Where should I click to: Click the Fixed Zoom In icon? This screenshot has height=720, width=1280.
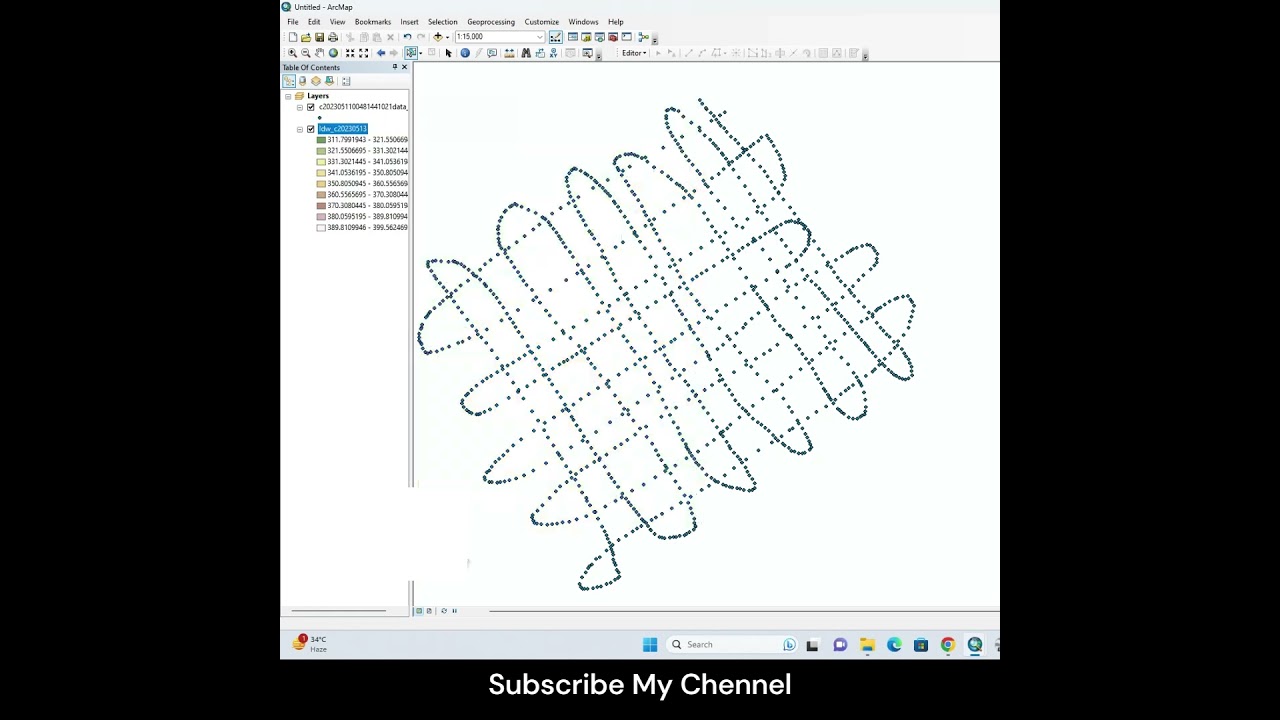coord(350,53)
